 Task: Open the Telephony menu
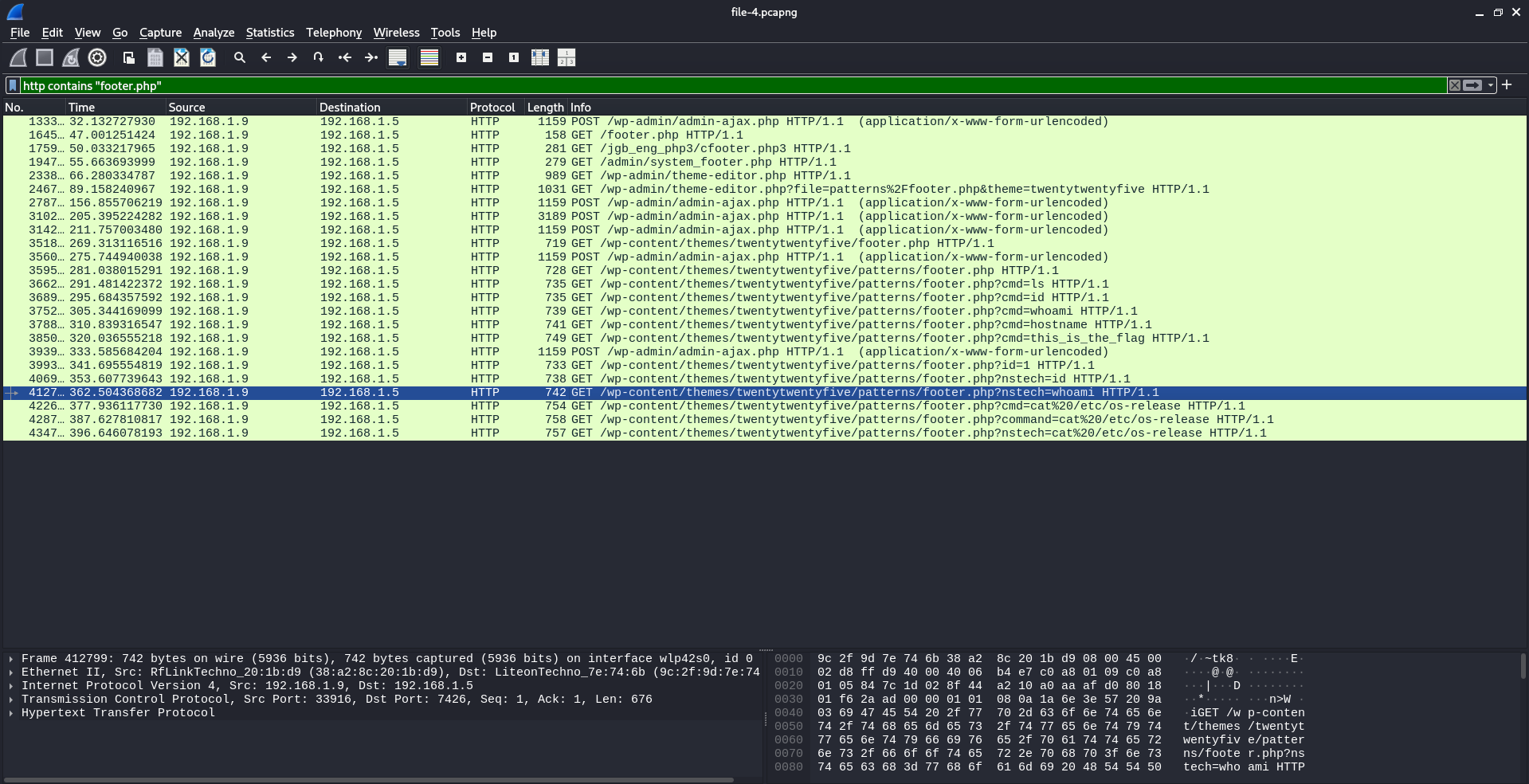pos(334,33)
